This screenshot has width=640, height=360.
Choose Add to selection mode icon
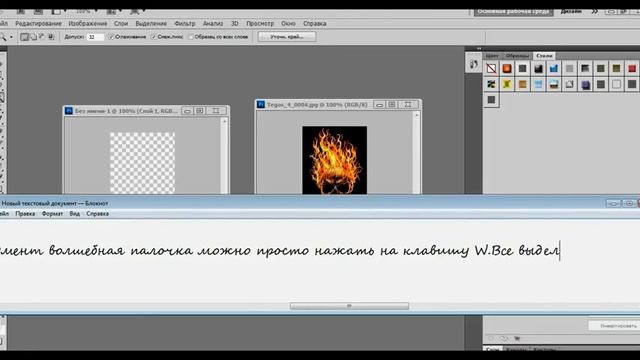pos(33,37)
